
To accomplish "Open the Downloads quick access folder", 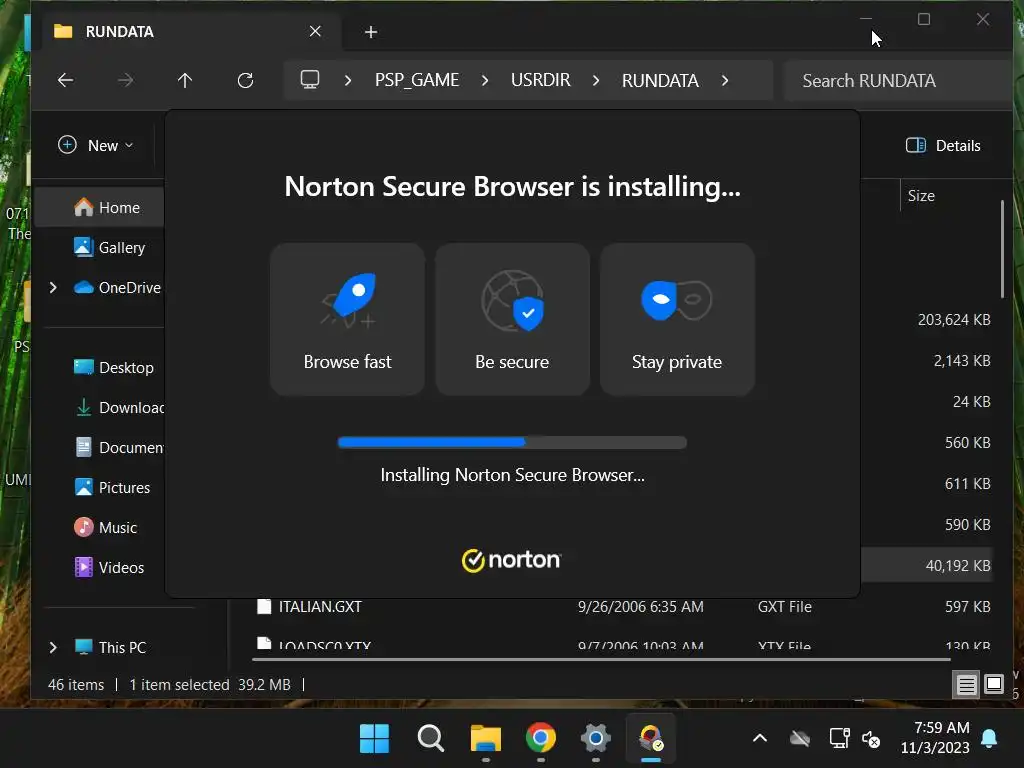I will [x=118, y=408].
